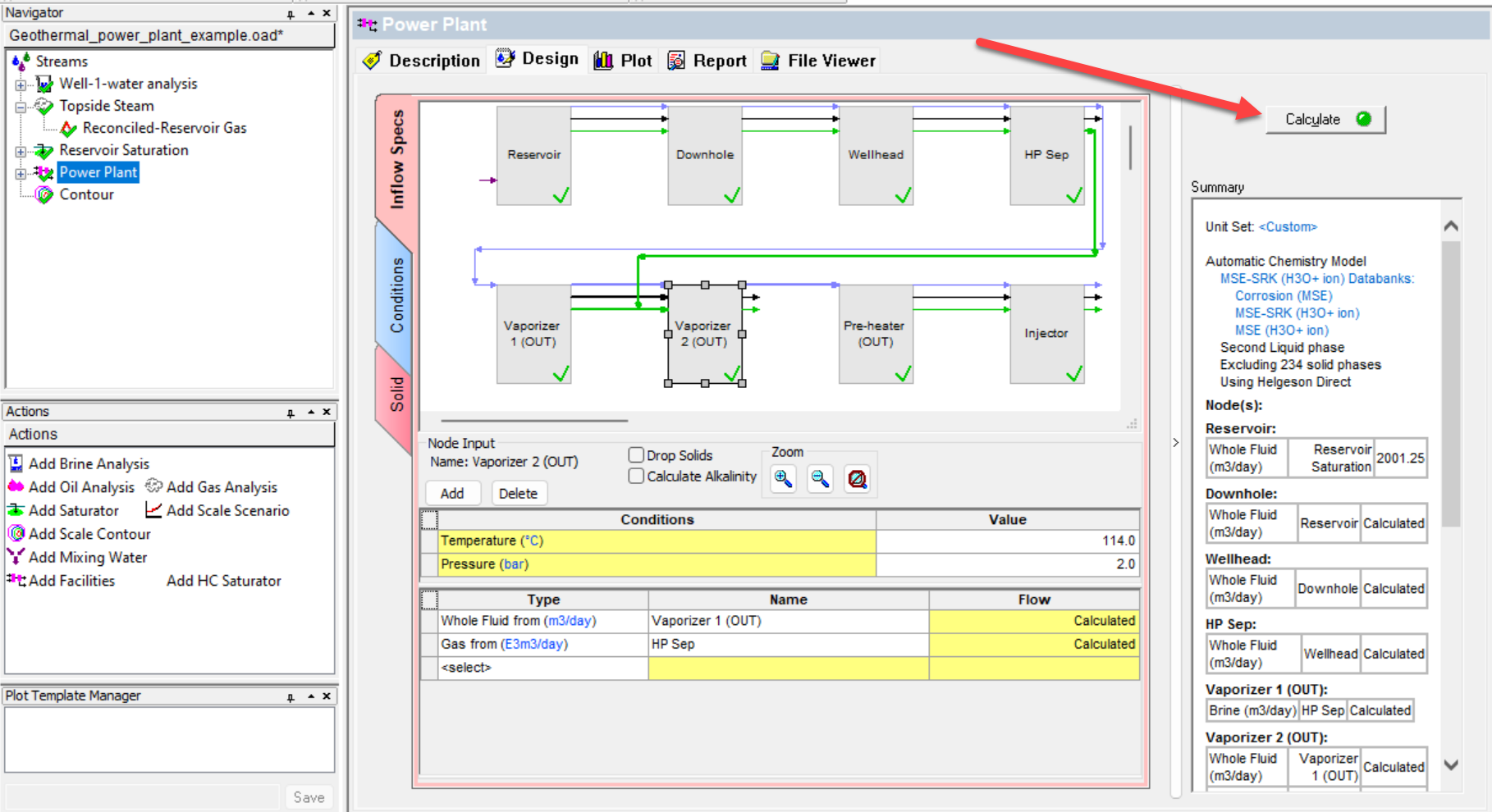This screenshot has width=1492, height=812.
Task: Click the Well-1-water analysis stream icon
Action: coord(44,84)
